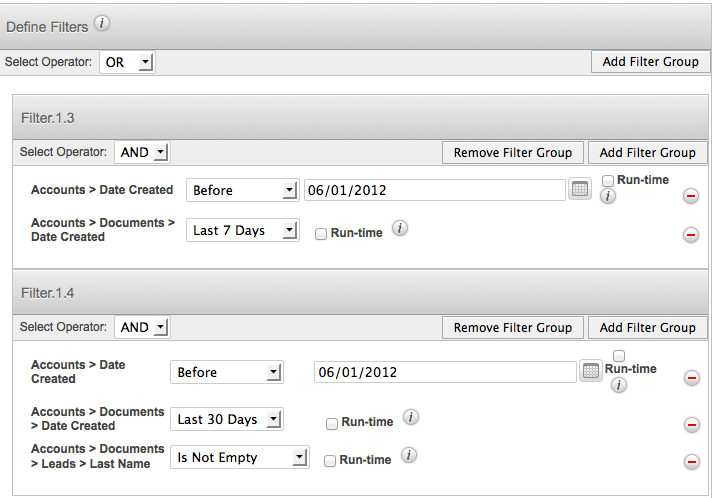Click the 06/01/2012 date field in Filter.1.4

(445, 372)
